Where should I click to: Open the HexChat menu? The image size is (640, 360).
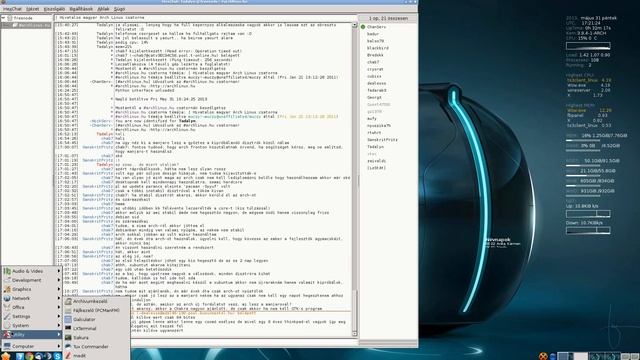tap(13, 9)
